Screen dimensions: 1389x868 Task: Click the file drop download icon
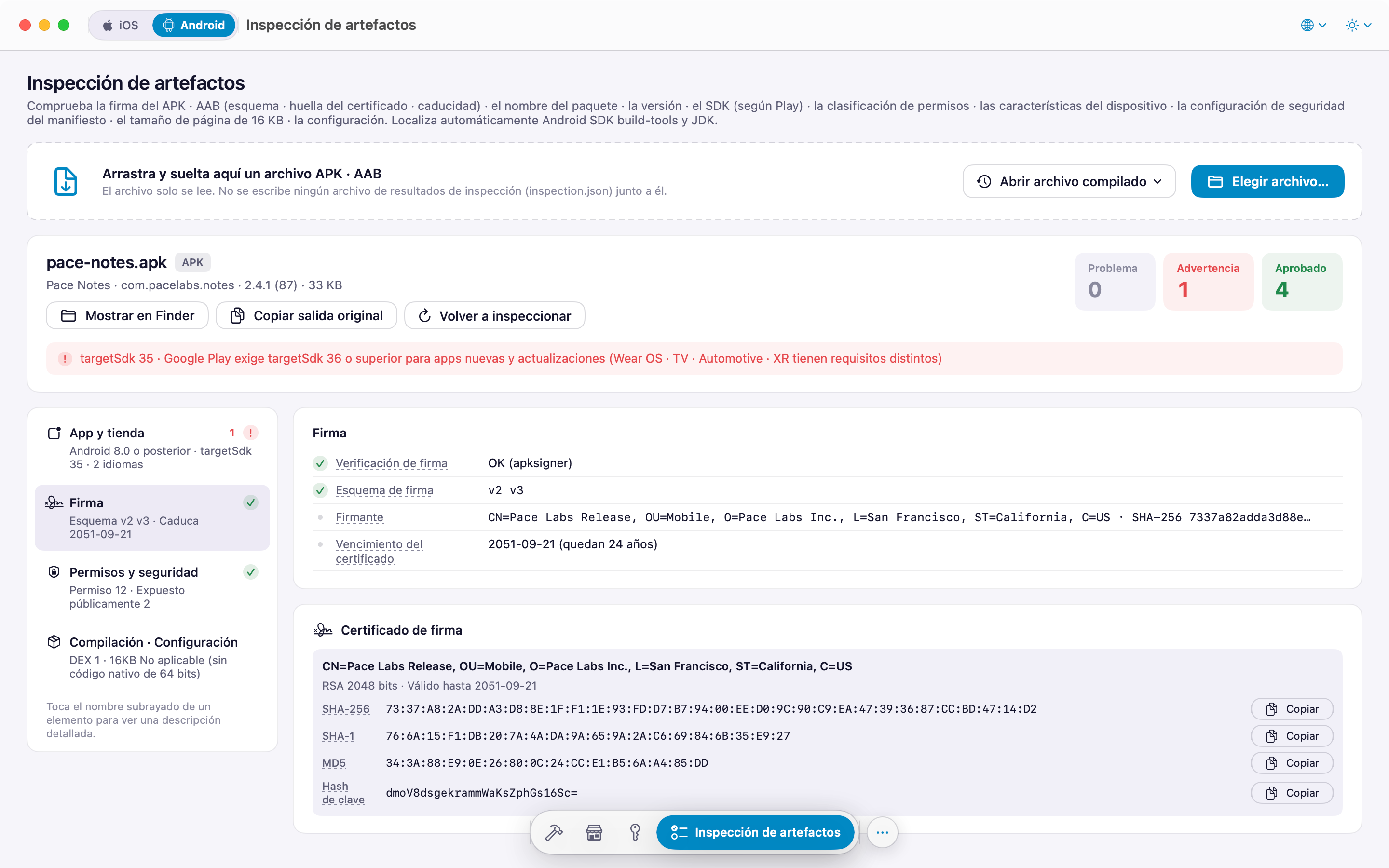click(x=66, y=181)
